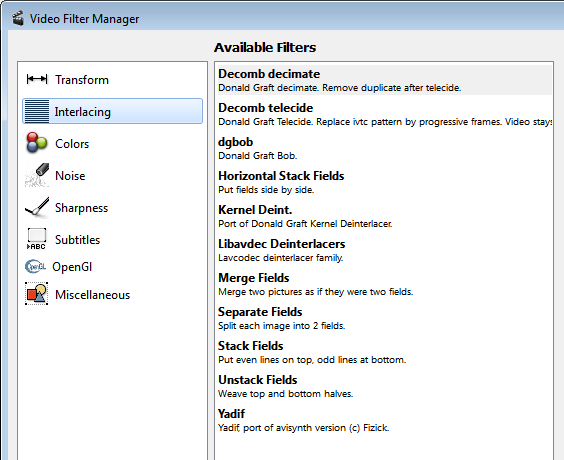The image size is (564, 460).
Task: Choose the Decomb telecide filter entry
Action: coord(385,114)
